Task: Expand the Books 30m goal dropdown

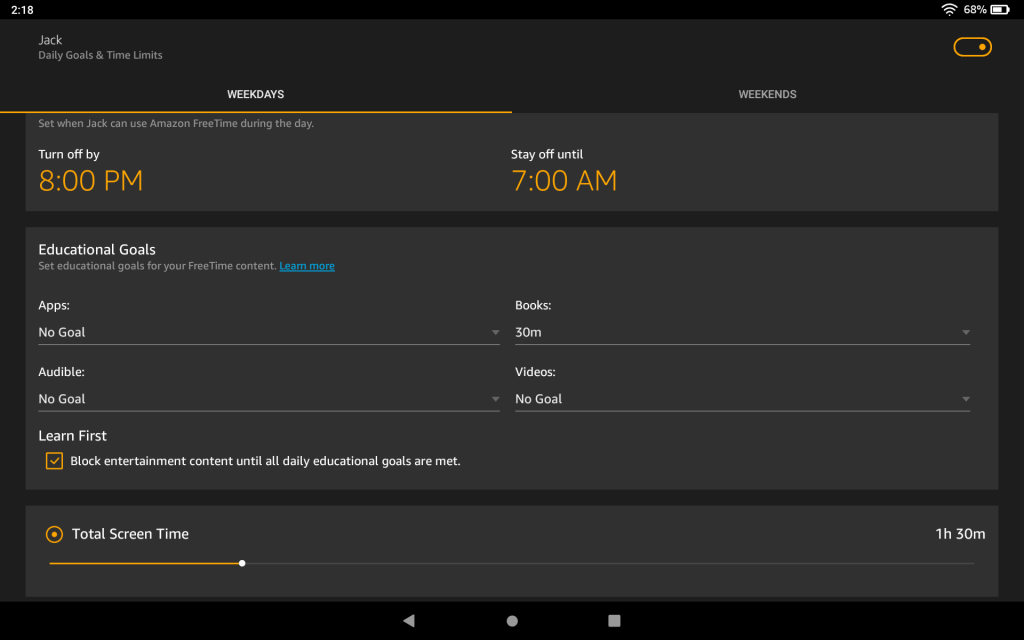Action: click(742, 332)
